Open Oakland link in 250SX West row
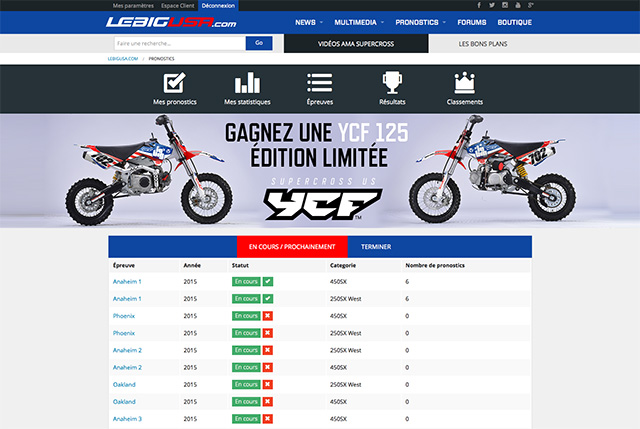Screen dimensions: 640x429 pos(124,385)
